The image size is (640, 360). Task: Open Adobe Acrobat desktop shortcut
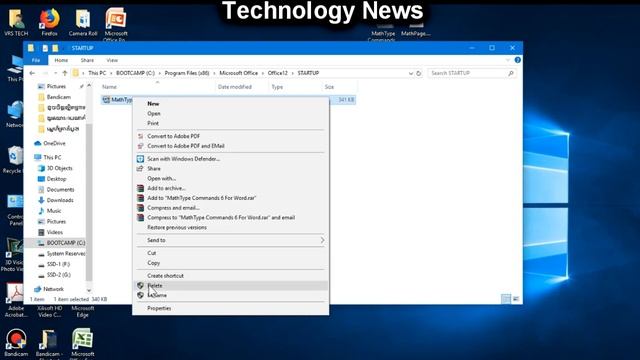[x=16, y=300]
